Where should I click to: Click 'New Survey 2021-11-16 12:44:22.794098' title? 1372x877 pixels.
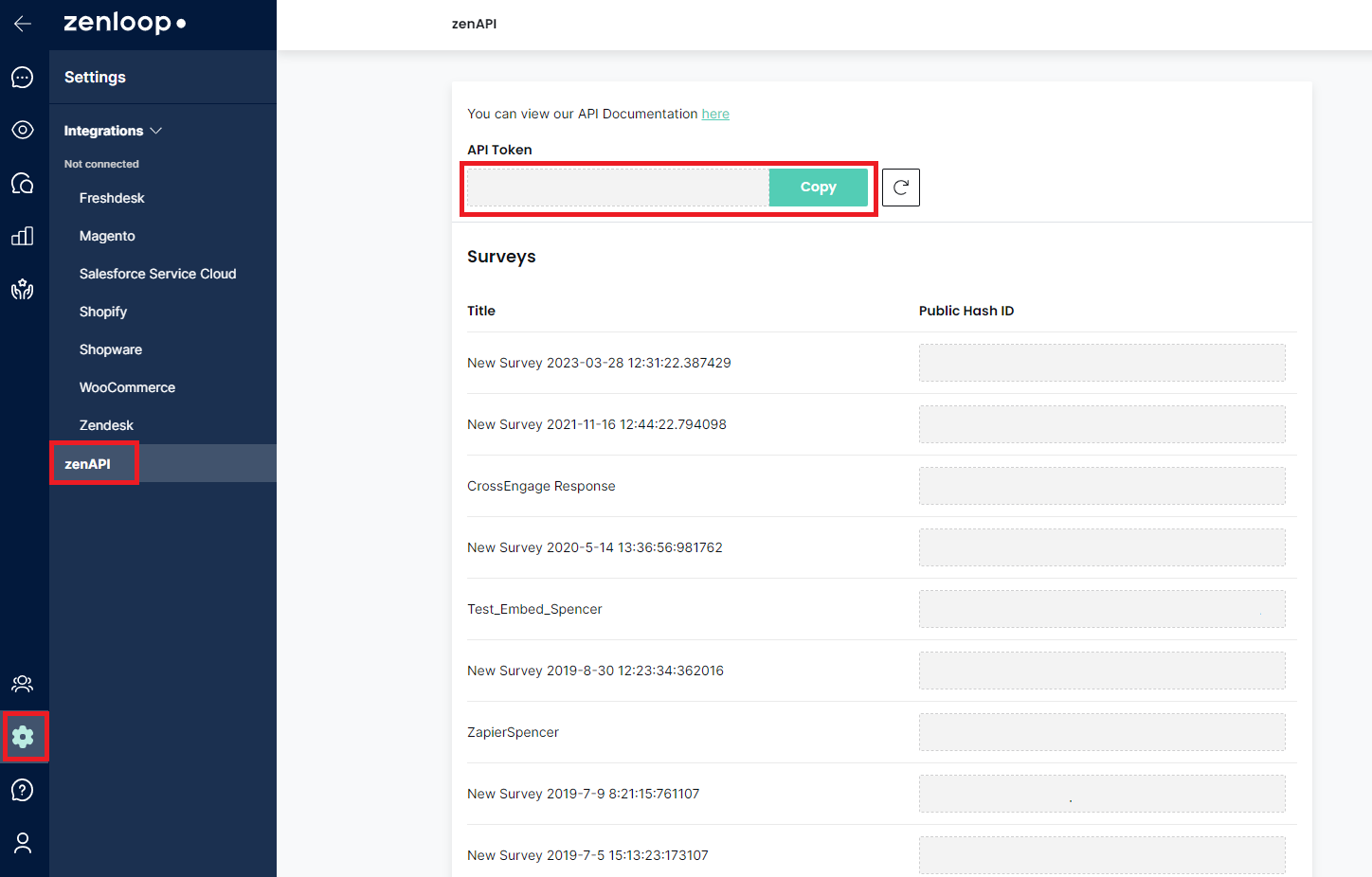[597, 424]
